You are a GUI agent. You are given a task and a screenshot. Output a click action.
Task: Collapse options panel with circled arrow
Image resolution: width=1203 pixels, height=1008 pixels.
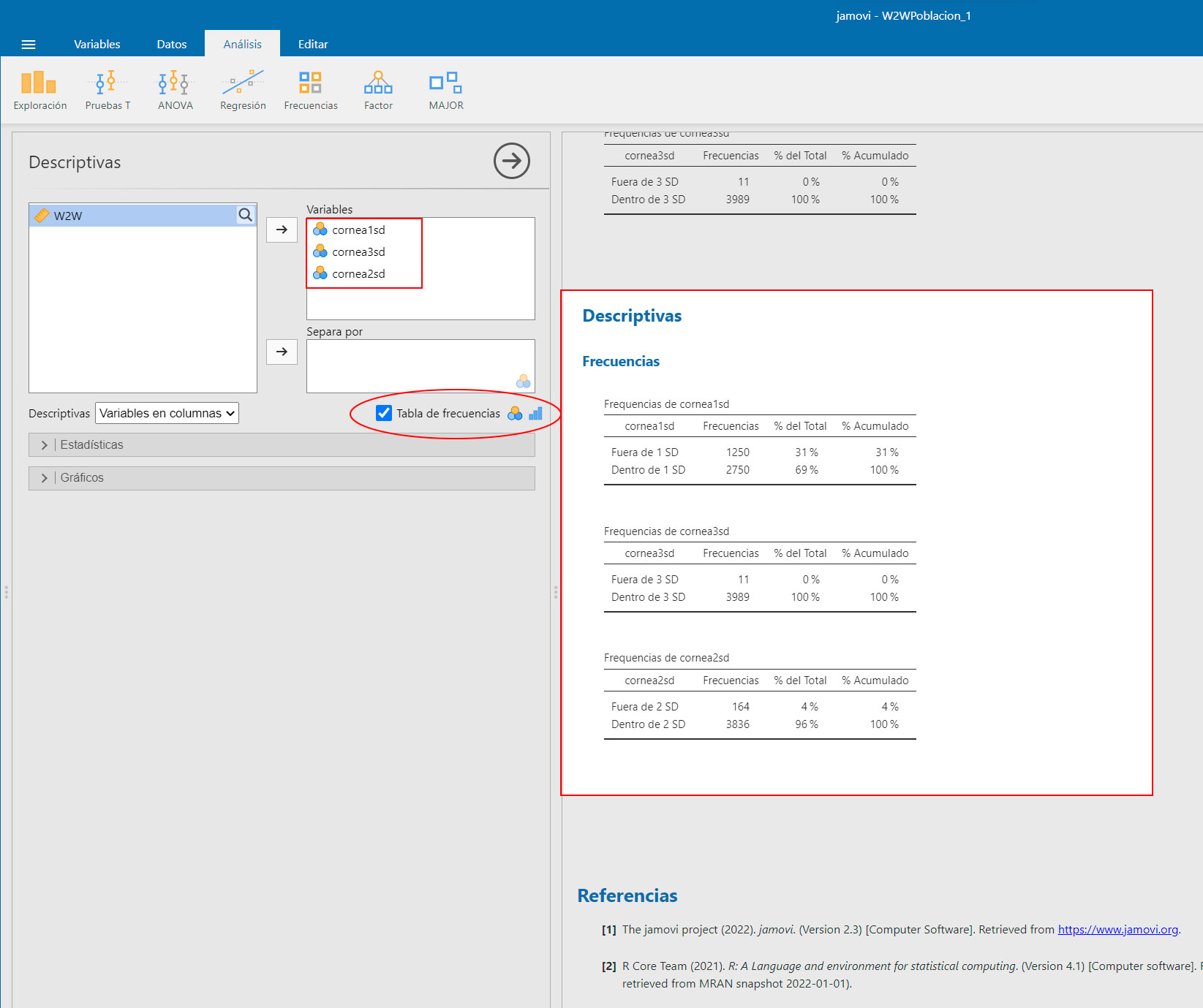[x=511, y=161]
